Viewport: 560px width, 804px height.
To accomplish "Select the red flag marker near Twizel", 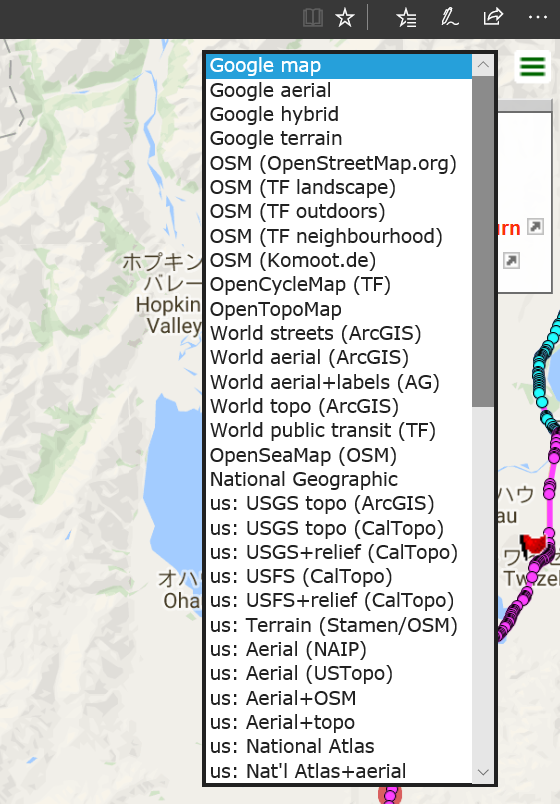I will click(x=533, y=544).
